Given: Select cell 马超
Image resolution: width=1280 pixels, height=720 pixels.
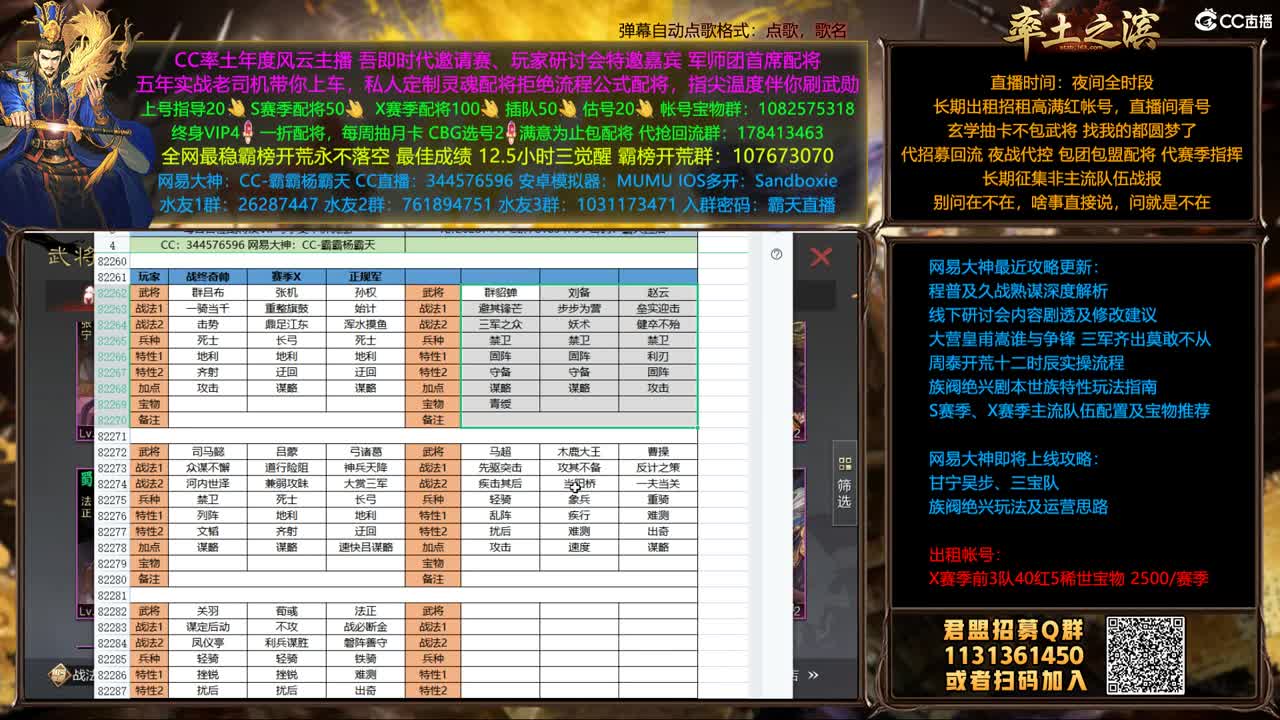Looking at the screenshot, I should [x=500, y=451].
